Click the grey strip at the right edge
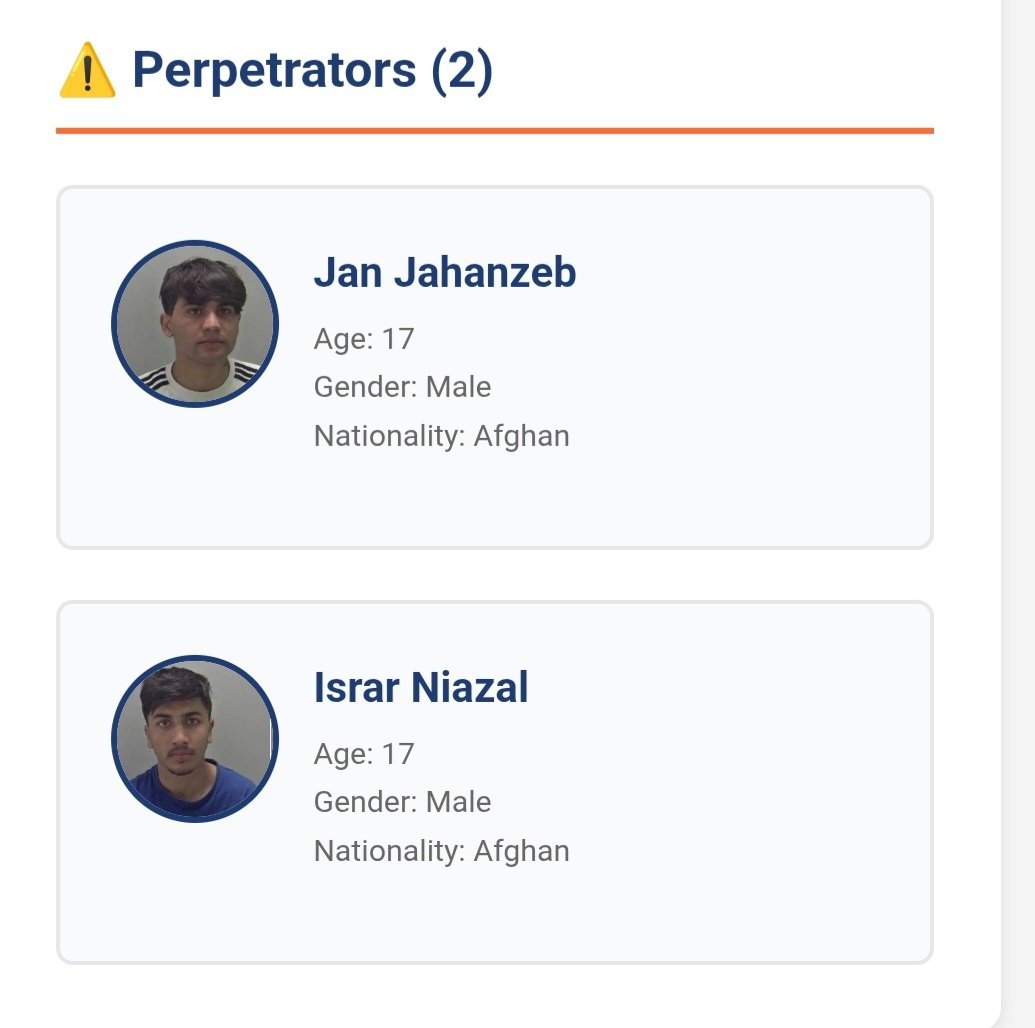This screenshot has height=1028, width=1035. [1018, 500]
